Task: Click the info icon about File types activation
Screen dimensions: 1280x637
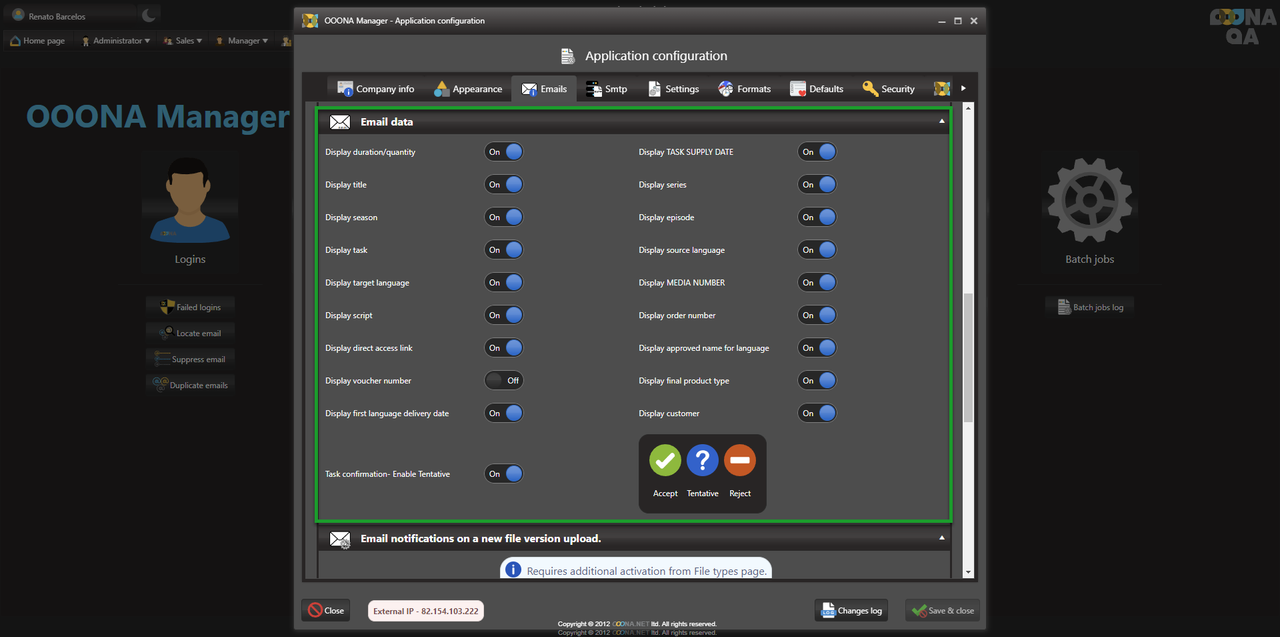Action: coord(513,570)
